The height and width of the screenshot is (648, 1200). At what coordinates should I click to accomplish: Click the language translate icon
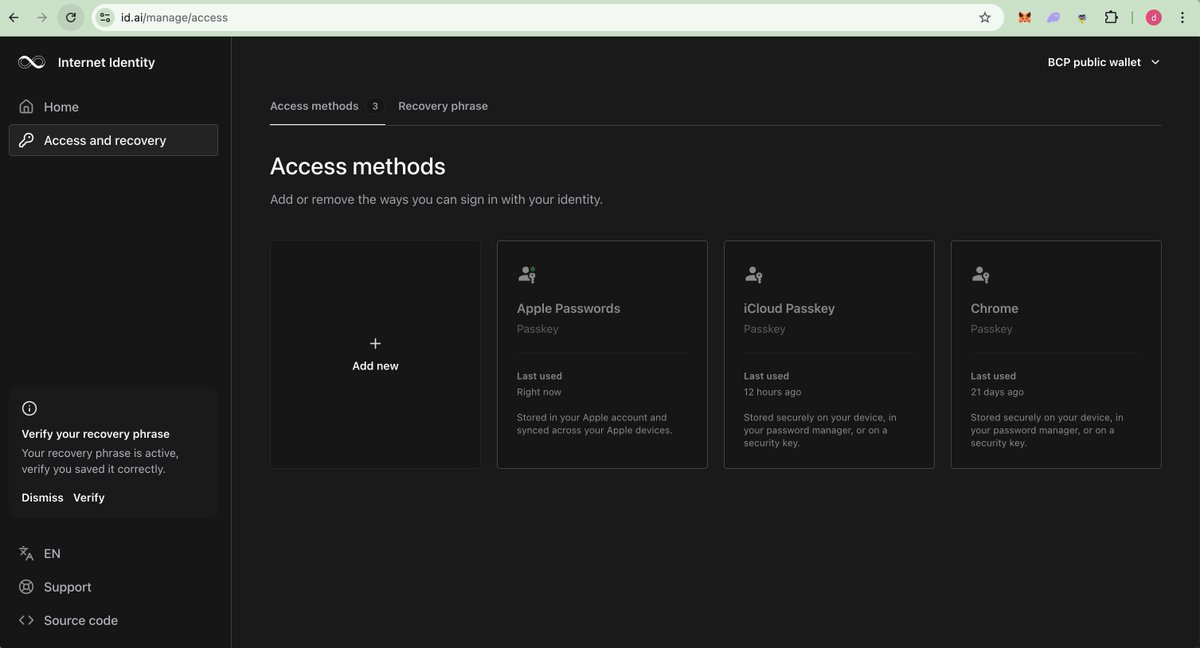point(27,553)
